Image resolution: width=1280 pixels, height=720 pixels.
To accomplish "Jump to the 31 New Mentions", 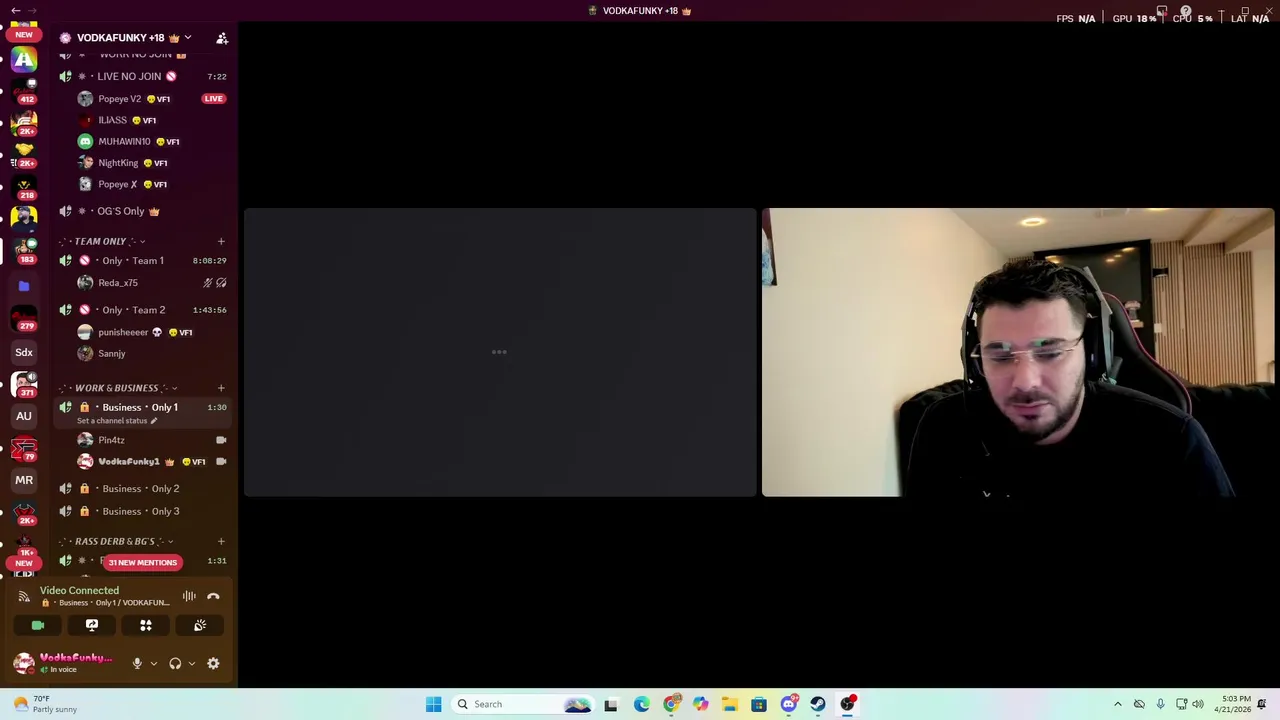I will (142, 562).
